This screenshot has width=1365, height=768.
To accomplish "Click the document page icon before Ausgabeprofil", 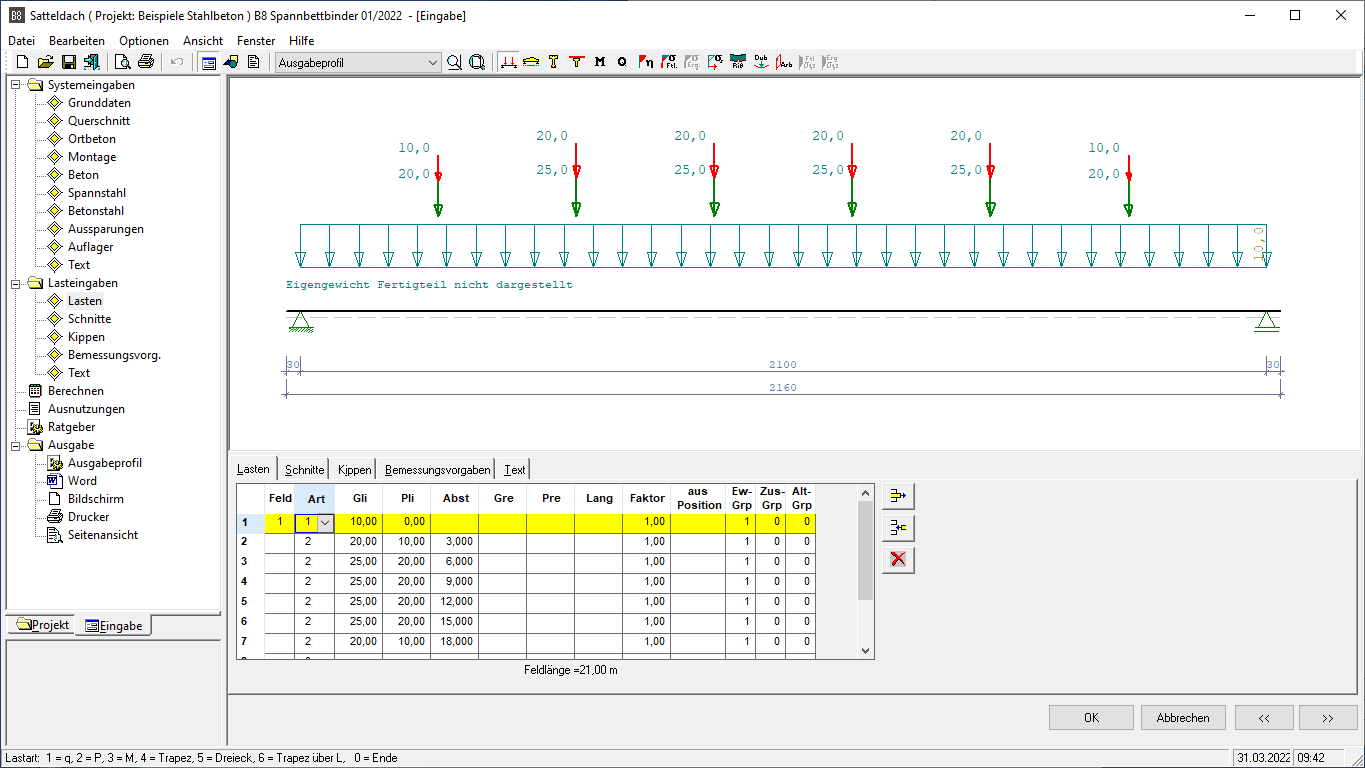I will point(254,62).
